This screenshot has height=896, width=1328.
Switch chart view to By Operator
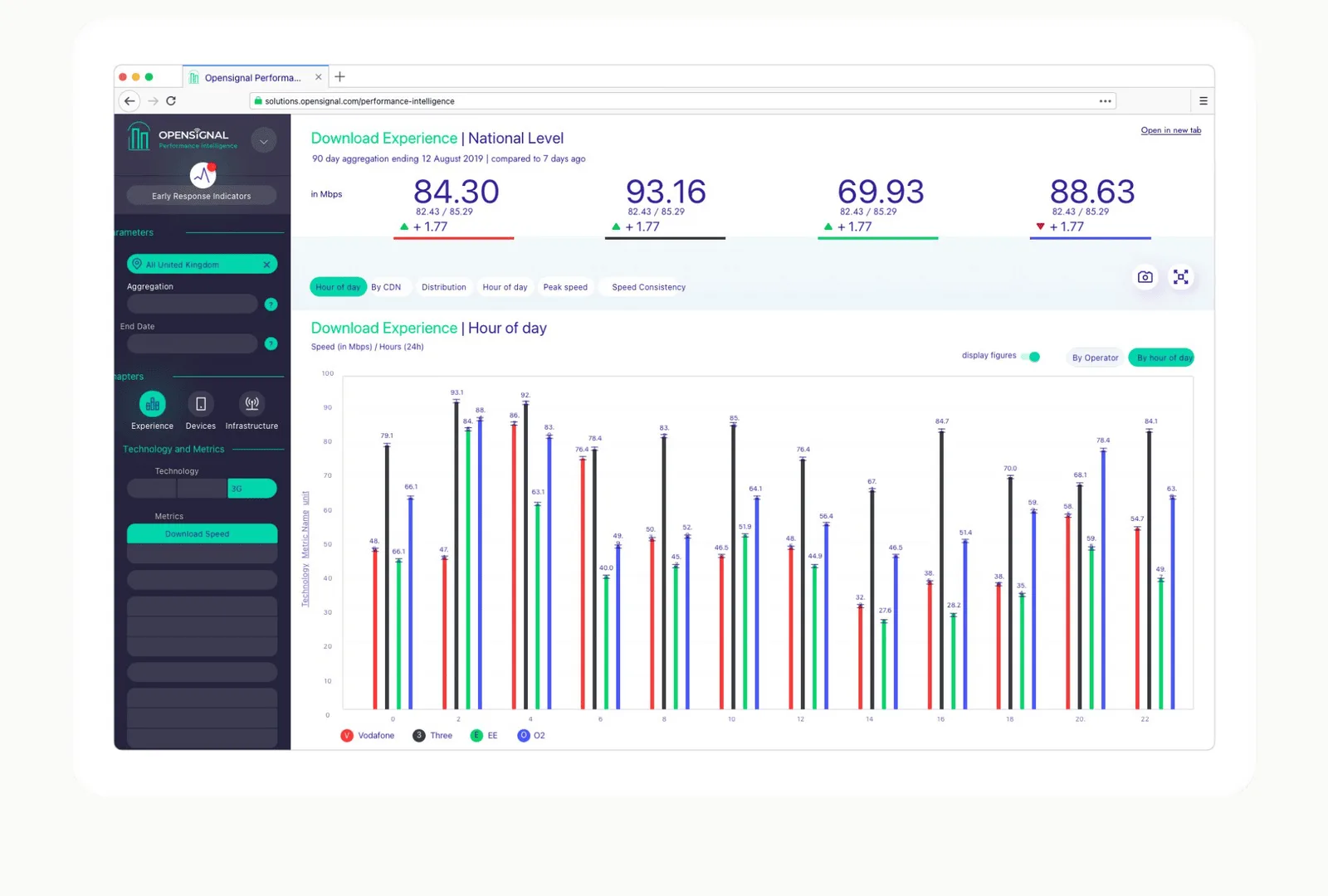pyautogui.click(x=1095, y=358)
